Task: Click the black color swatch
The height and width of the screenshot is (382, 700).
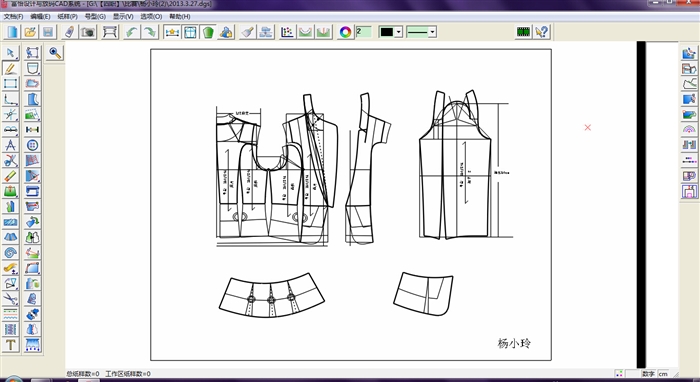Action: click(x=387, y=32)
